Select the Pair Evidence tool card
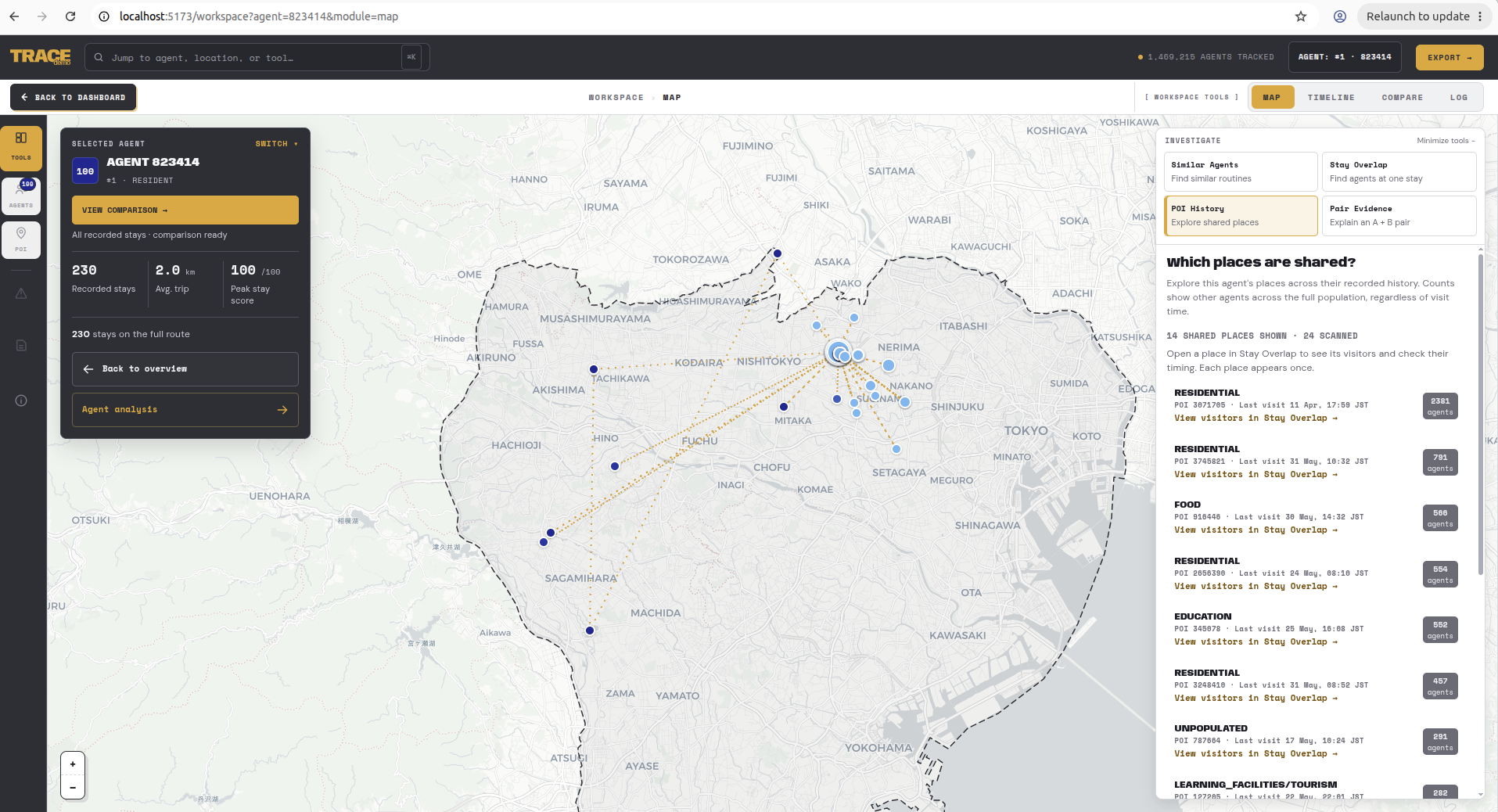The height and width of the screenshot is (812, 1498). tap(1399, 215)
